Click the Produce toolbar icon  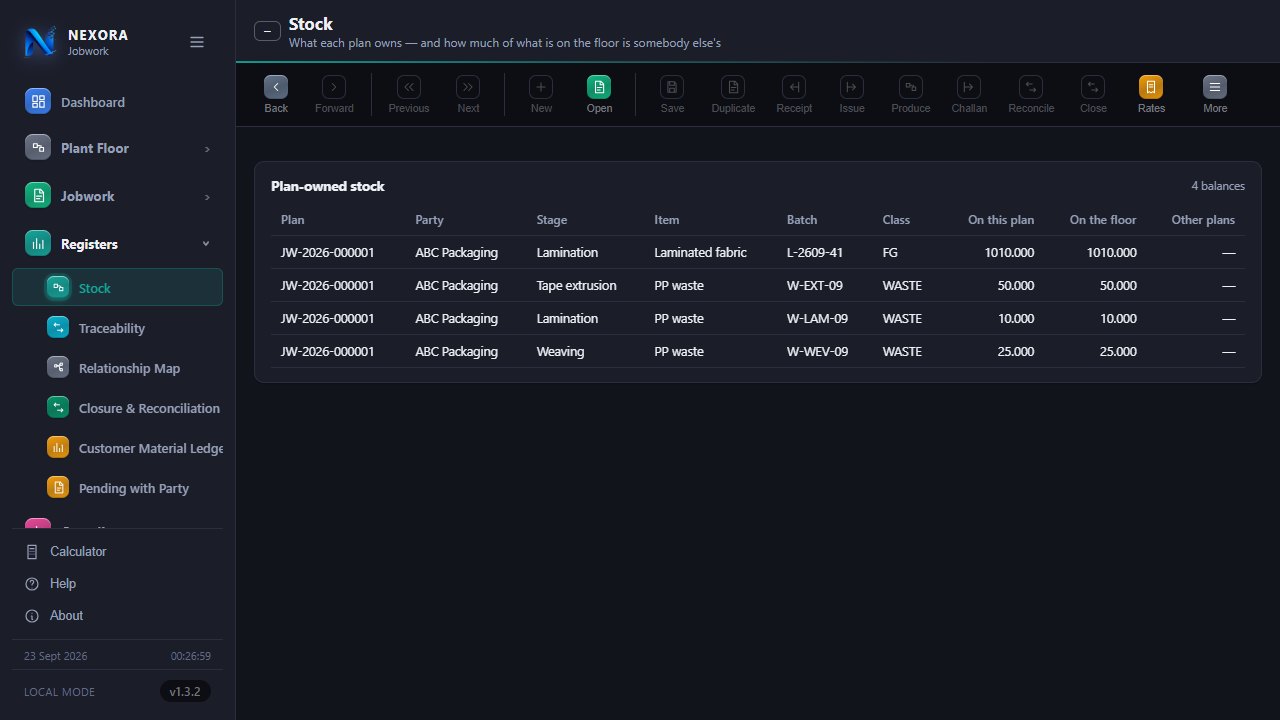click(911, 87)
